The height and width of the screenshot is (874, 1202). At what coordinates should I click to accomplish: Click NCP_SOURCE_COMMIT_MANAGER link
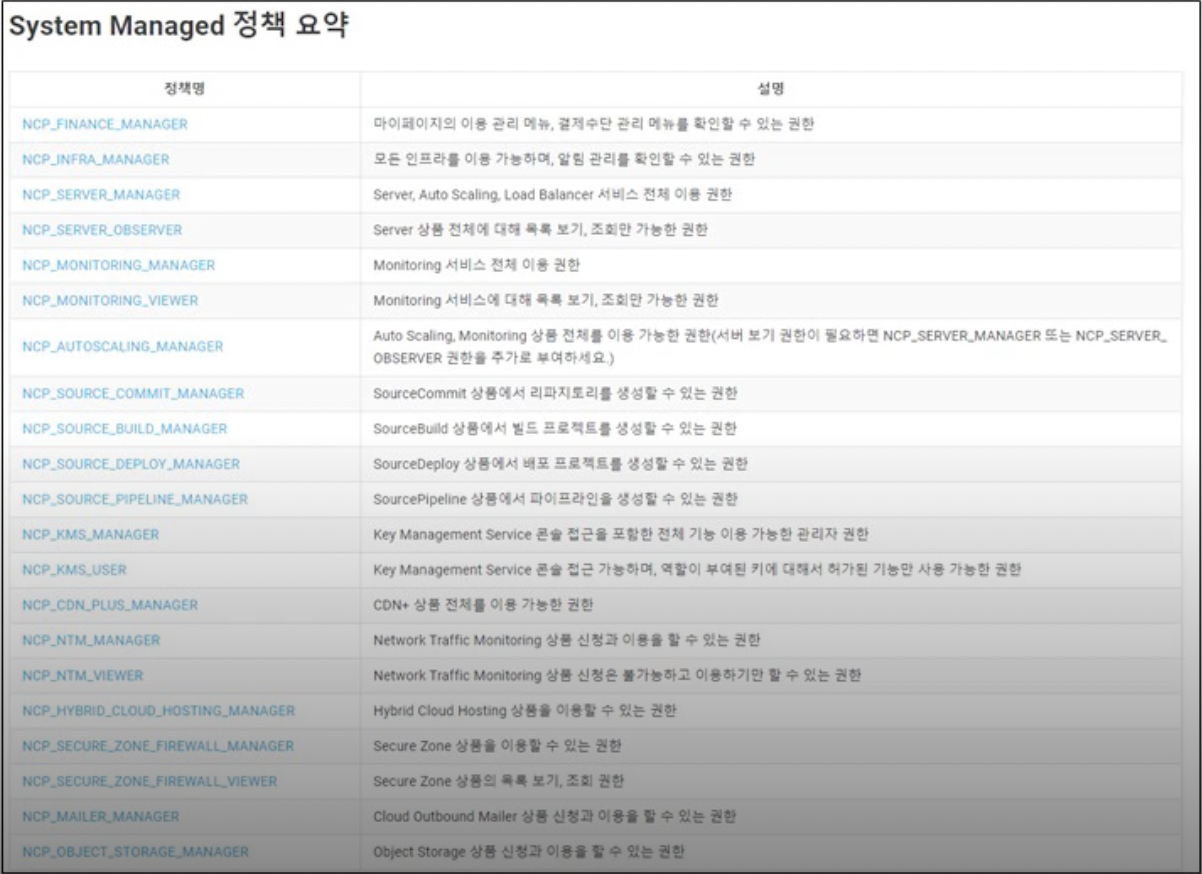coord(132,393)
